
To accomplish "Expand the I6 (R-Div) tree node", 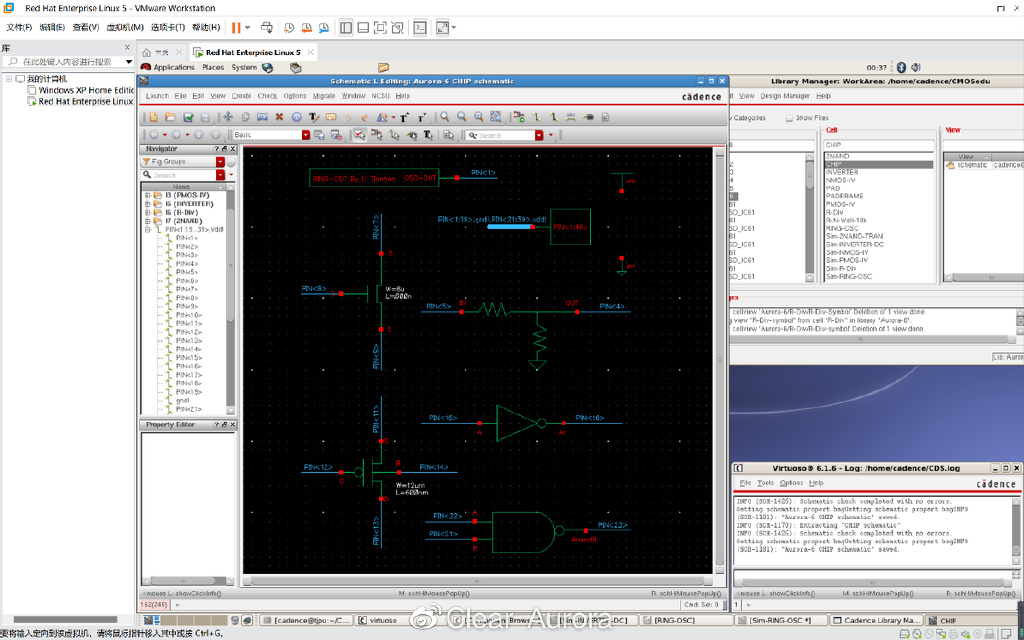I will pyautogui.click(x=148, y=212).
